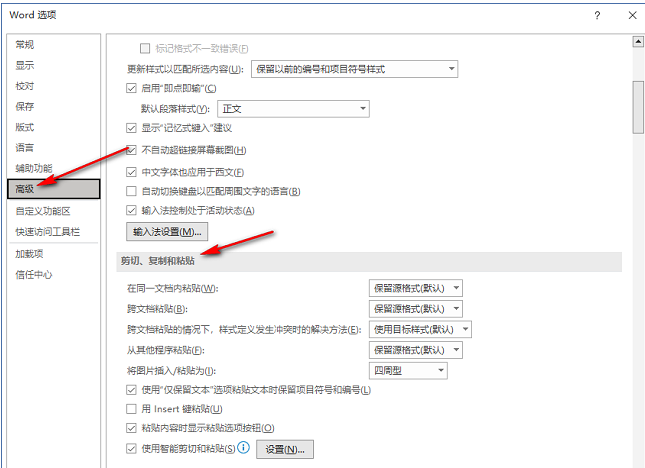The width and height of the screenshot is (645, 468).
Task: Enable 用 Insert 键粘贴 checkbox
Action: (x=131, y=409)
